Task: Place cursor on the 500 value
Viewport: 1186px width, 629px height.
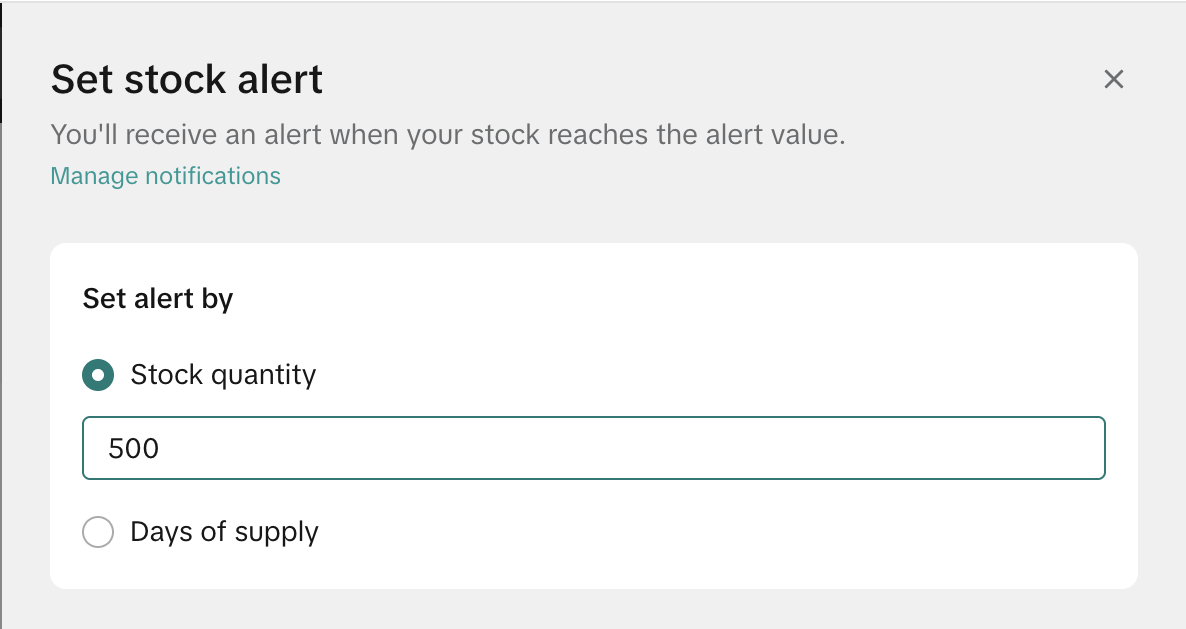Action: [134, 448]
